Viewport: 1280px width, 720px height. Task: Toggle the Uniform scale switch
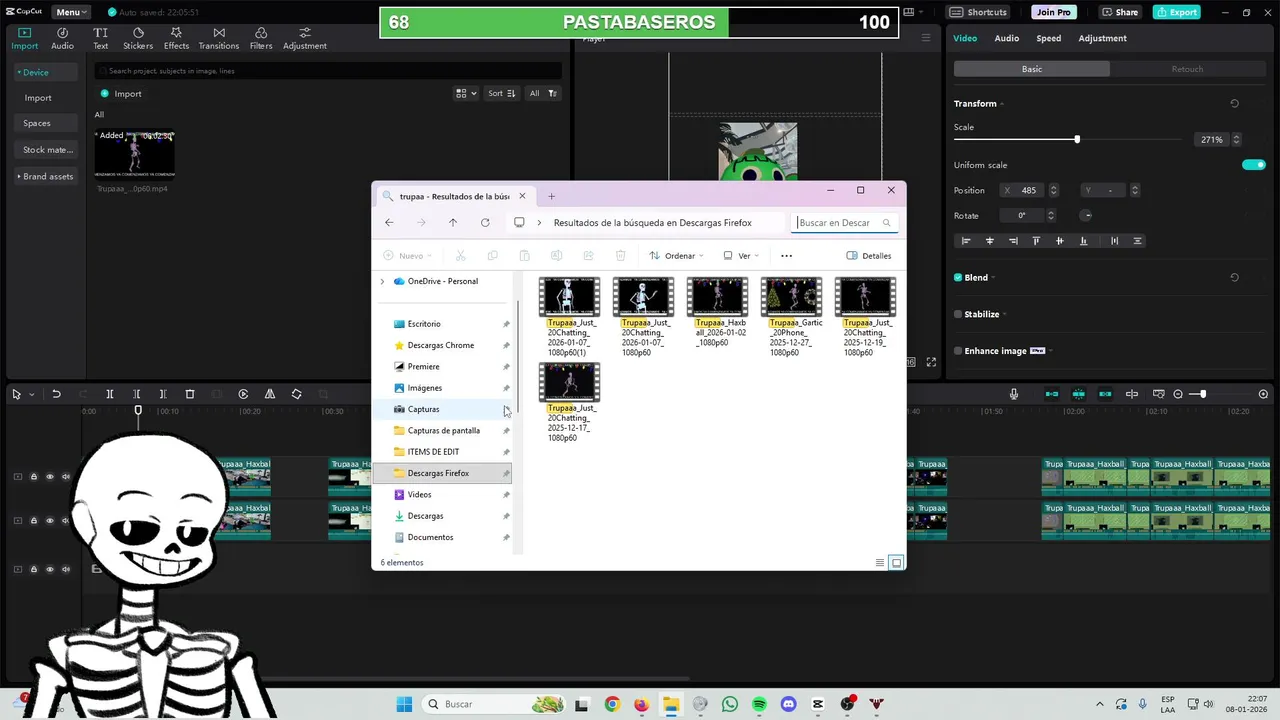1254,165
